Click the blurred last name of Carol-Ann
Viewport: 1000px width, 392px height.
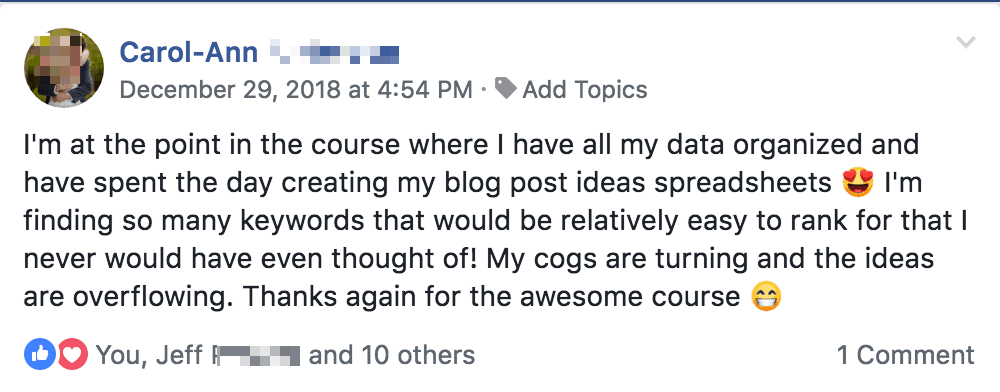tap(335, 52)
